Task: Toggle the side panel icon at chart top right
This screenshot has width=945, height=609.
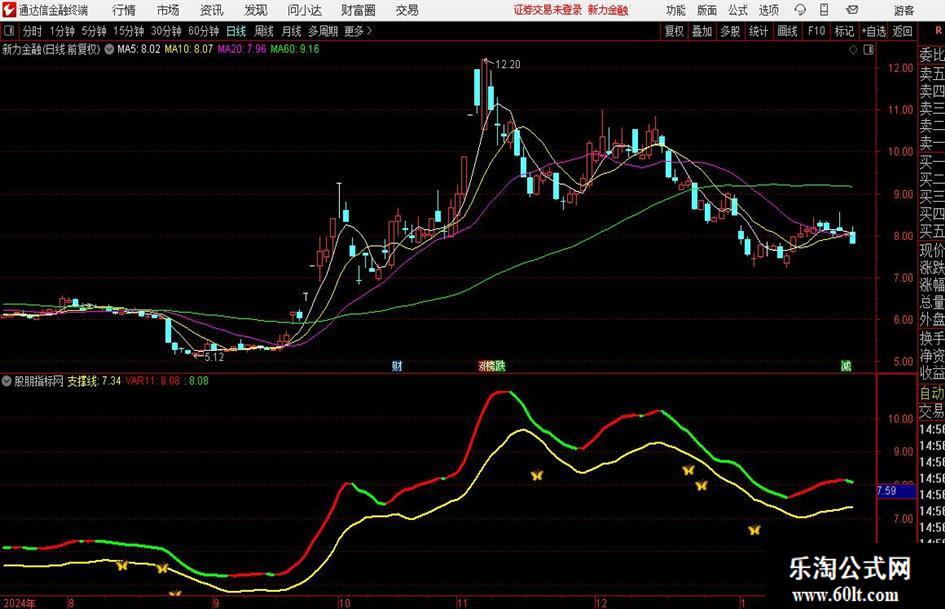Action: click(868, 50)
